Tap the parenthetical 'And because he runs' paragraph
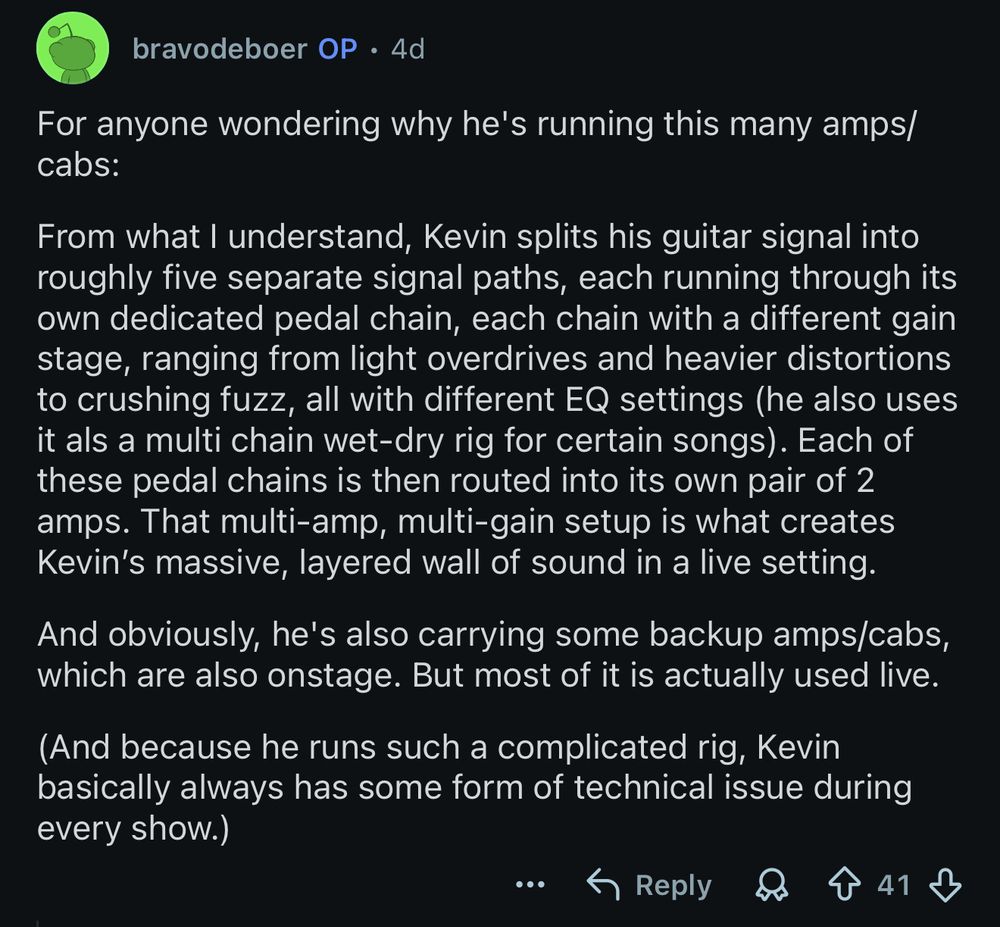Screen dimensions: 1000x927 pos(474,787)
